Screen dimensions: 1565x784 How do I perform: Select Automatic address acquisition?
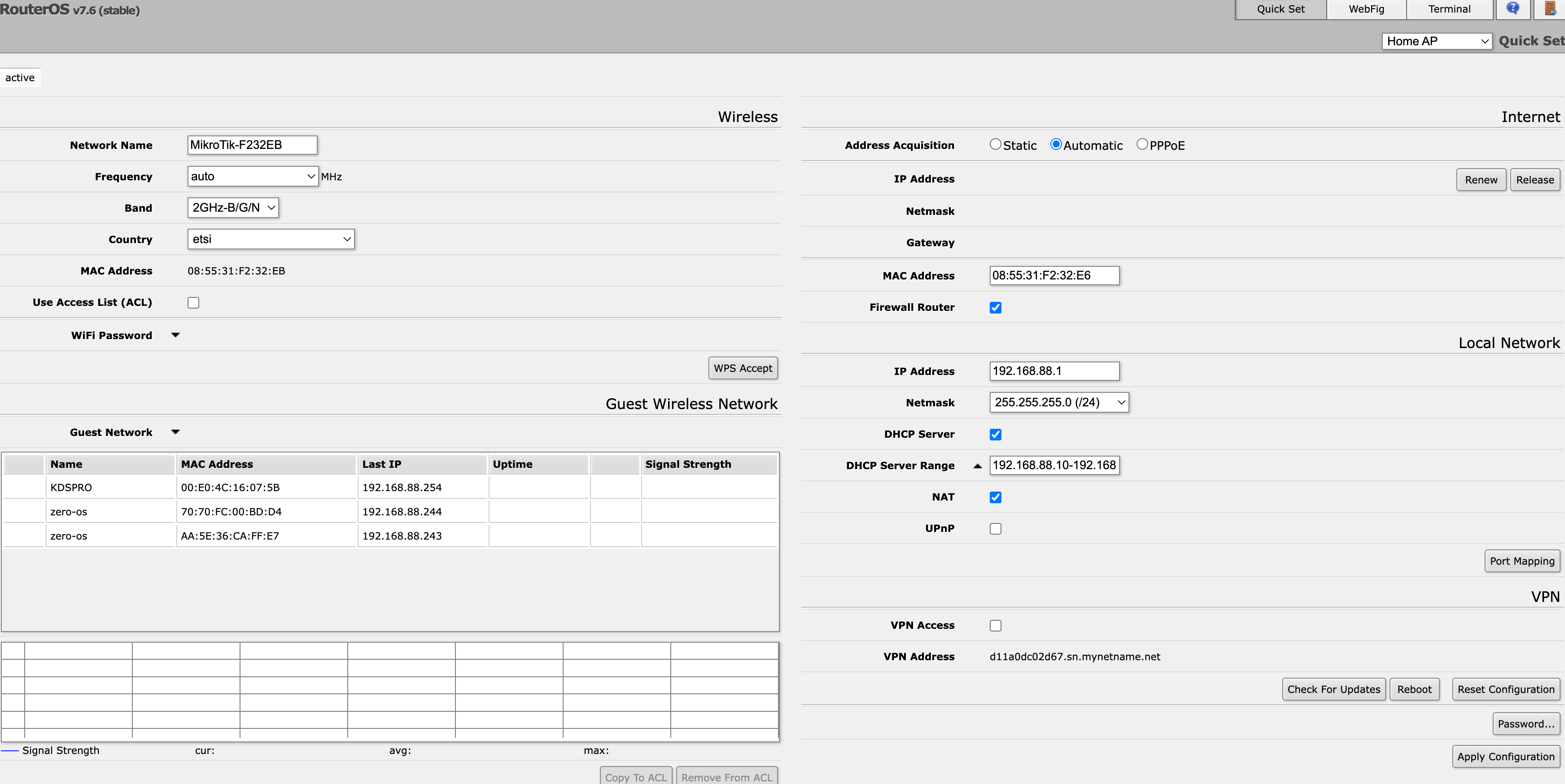1056,144
